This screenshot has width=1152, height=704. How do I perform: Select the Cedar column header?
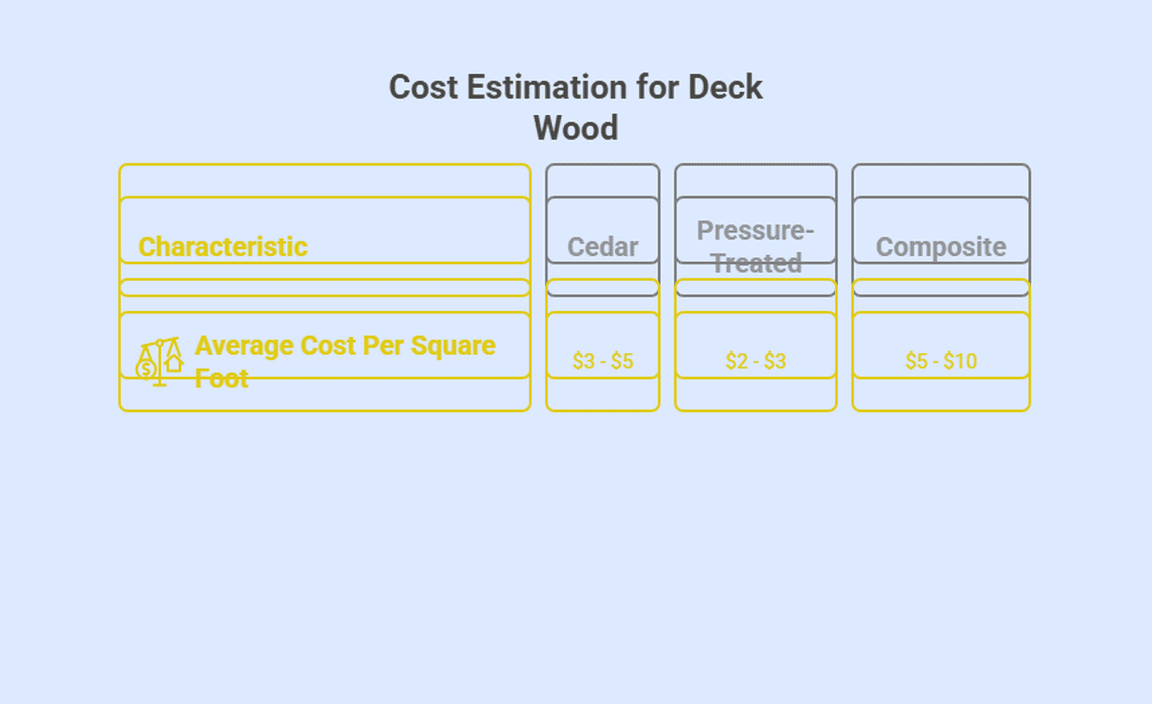[602, 246]
